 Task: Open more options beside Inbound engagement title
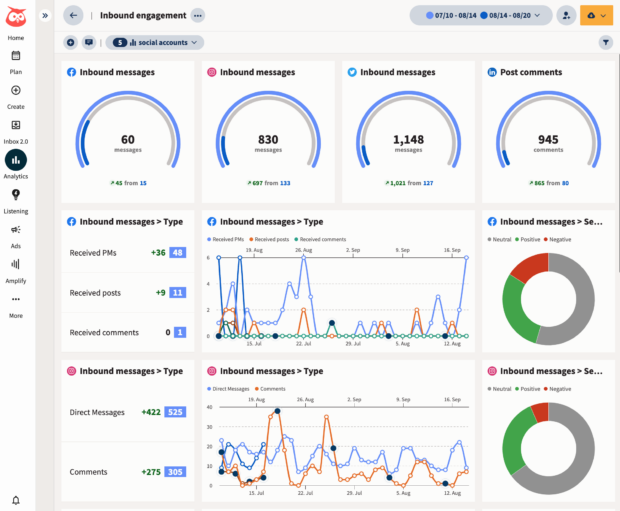(197, 16)
